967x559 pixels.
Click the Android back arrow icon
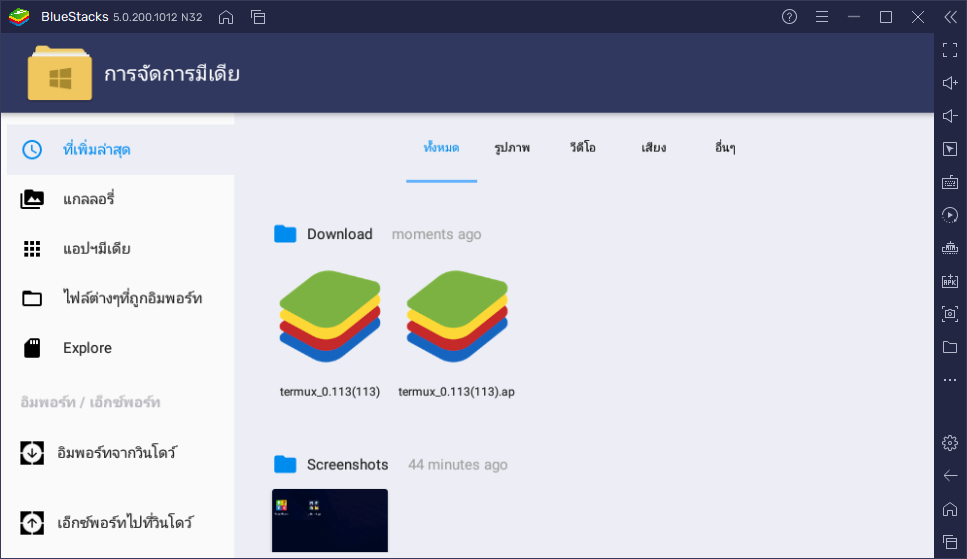coord(950,476)
